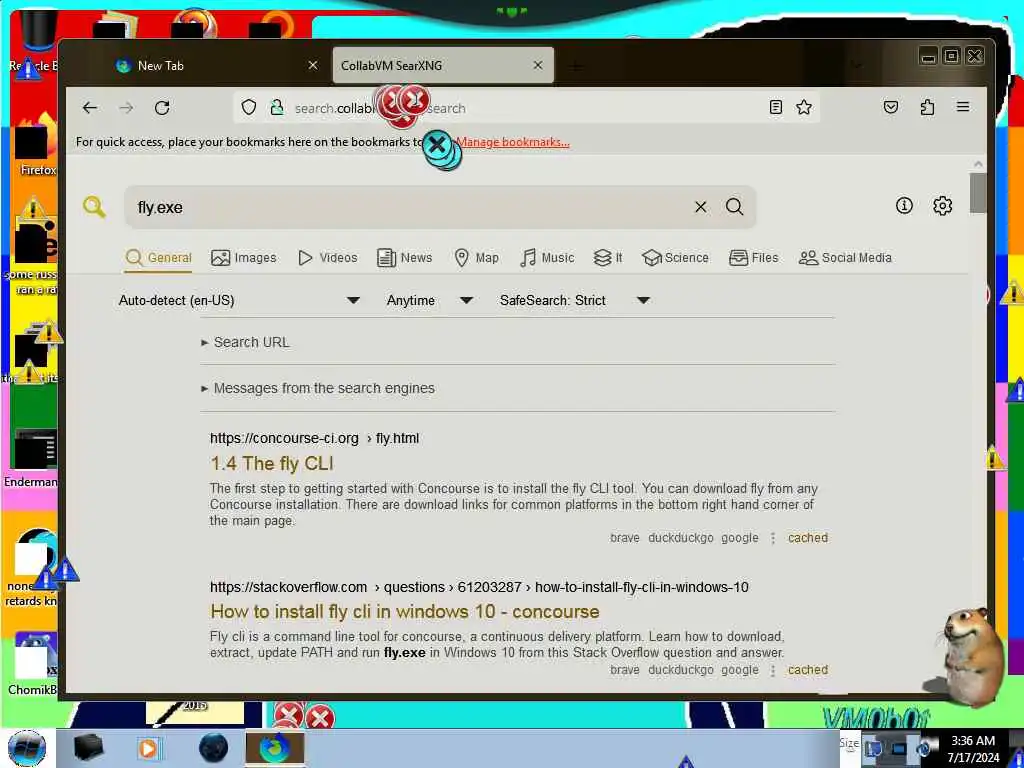Click the taskbar clock showing 3:36 AM
Image resolution: width=1024 pixels, height=768 pixels.
click(x=973, y=749)
